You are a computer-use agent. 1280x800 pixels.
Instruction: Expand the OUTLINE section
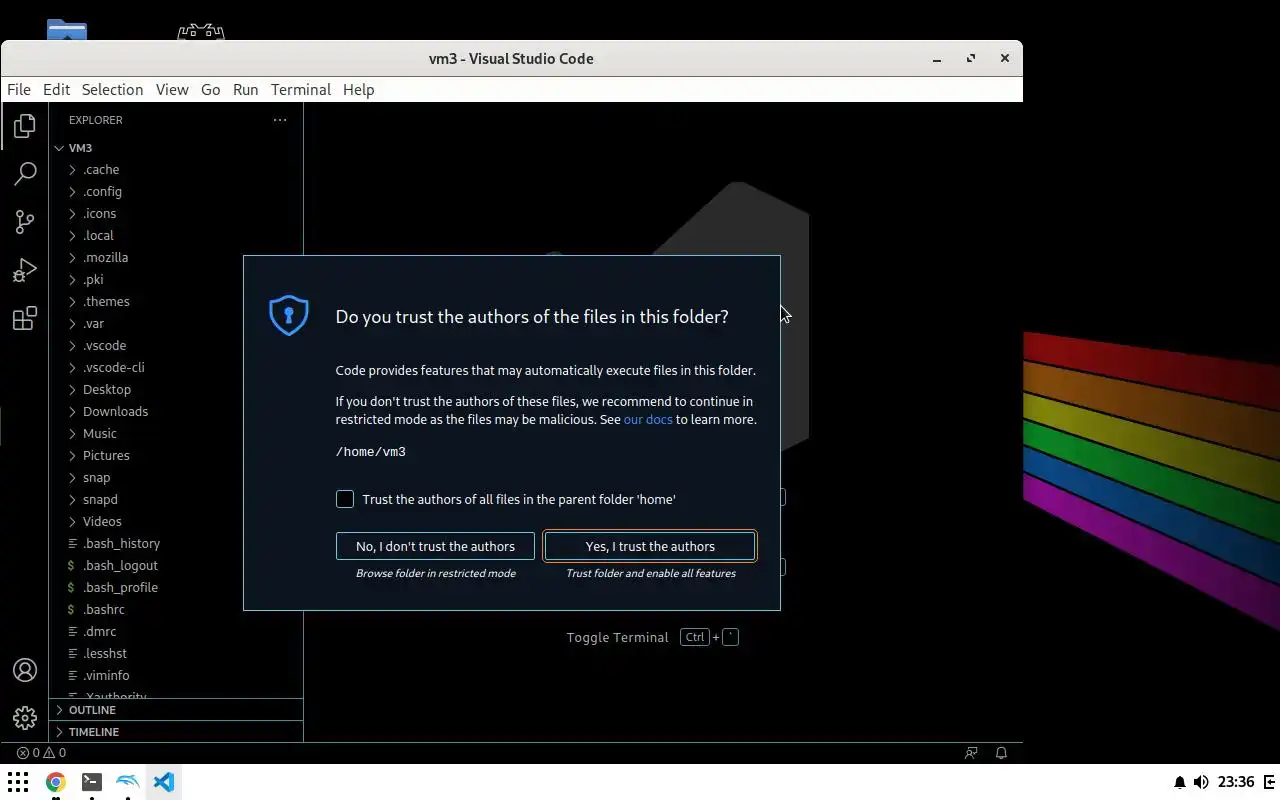(x=176, y=710)
